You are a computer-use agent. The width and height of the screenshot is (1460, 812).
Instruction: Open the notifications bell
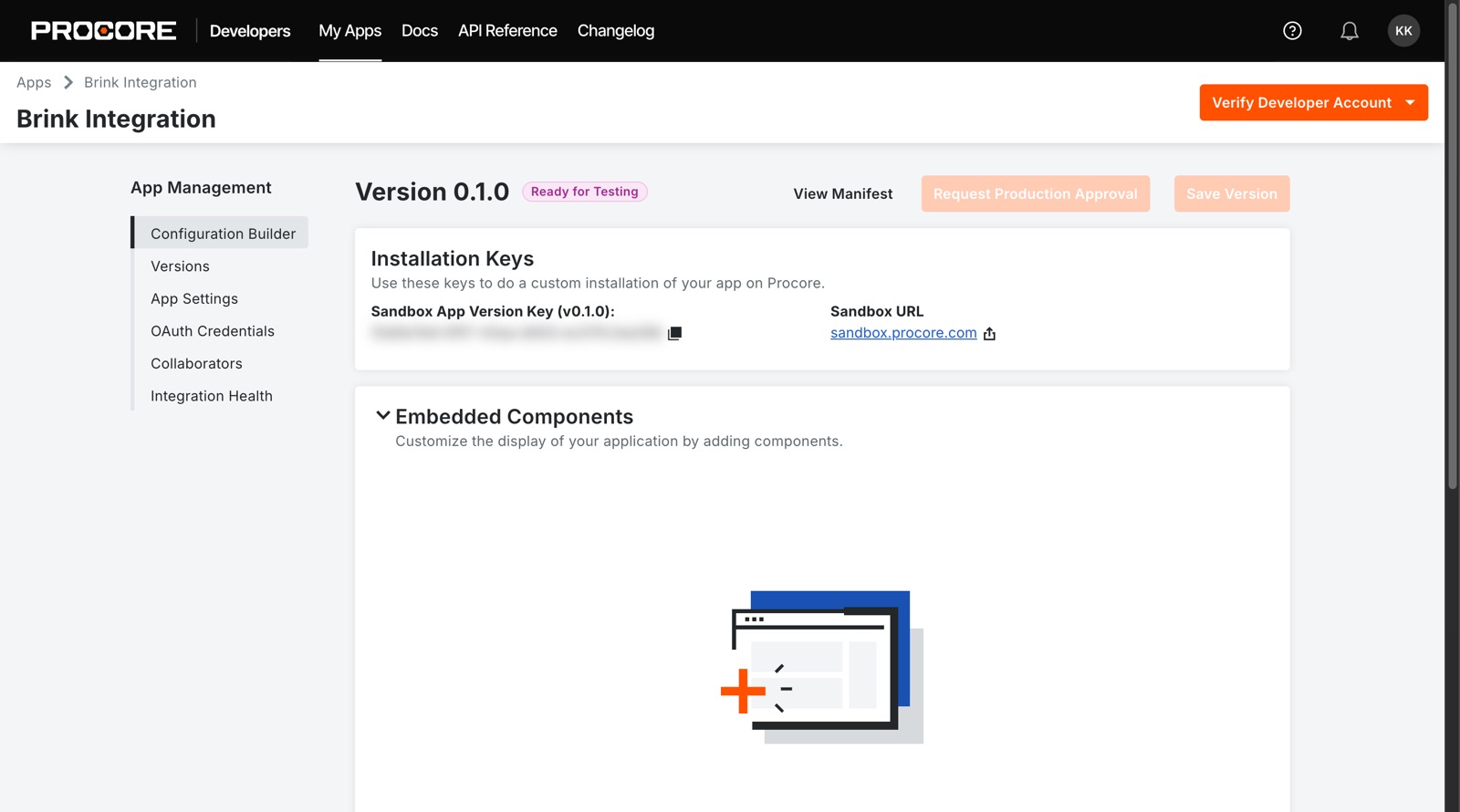coord(1350,31)
